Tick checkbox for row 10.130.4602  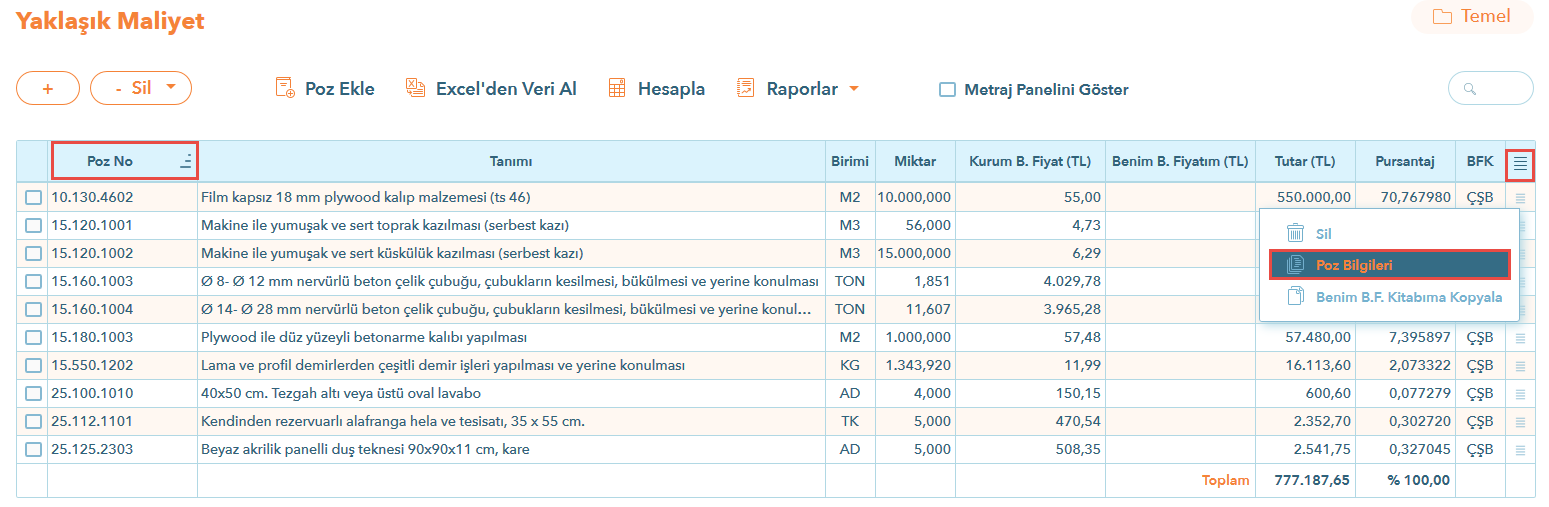(x=34, y=198)
